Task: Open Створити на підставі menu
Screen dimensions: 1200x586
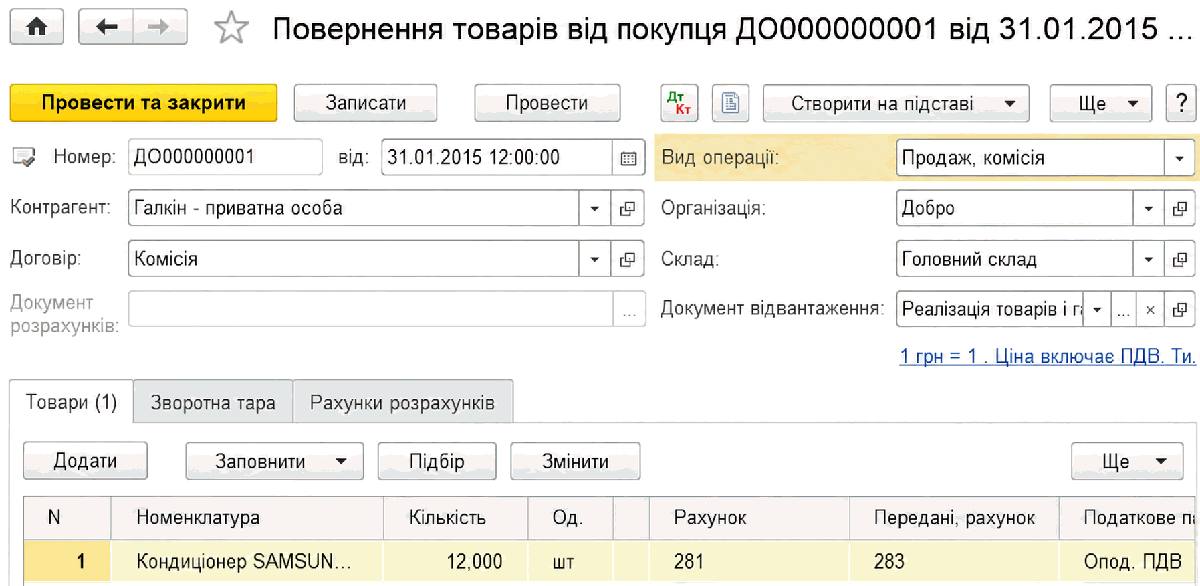Action: click(x=896, y=103)
